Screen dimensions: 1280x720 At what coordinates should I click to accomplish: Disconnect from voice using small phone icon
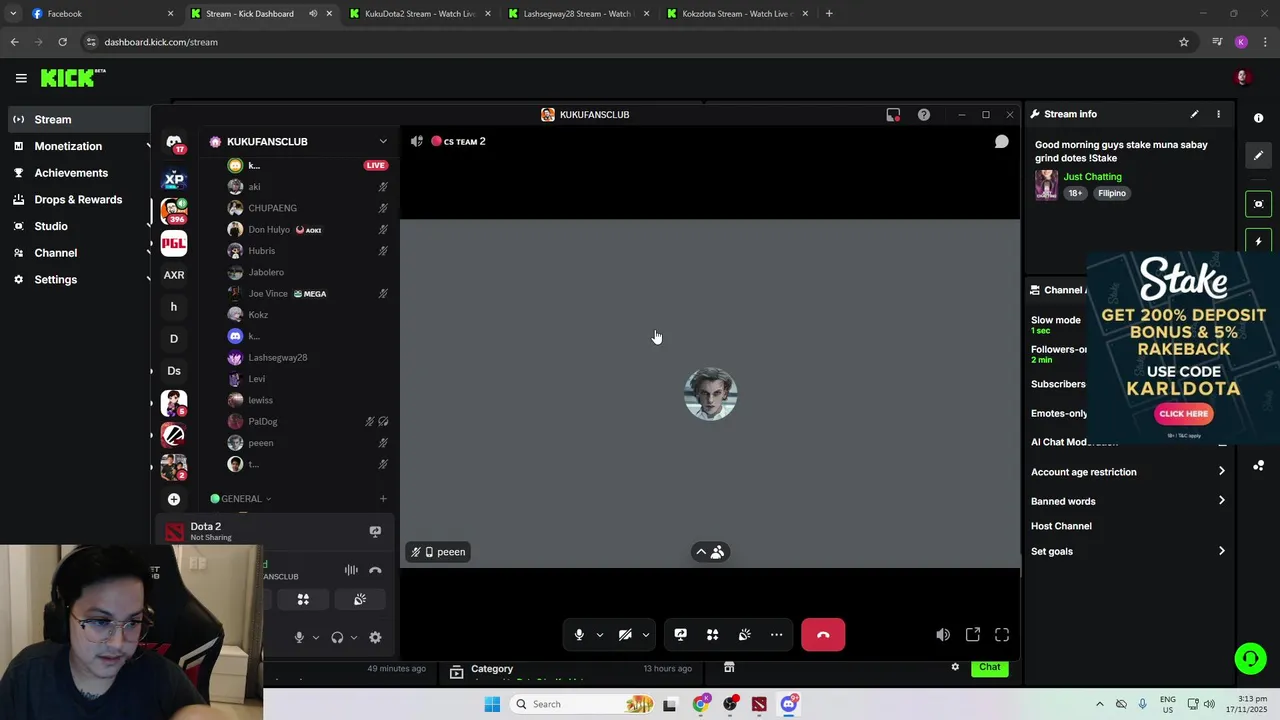[x=375, y=570]
